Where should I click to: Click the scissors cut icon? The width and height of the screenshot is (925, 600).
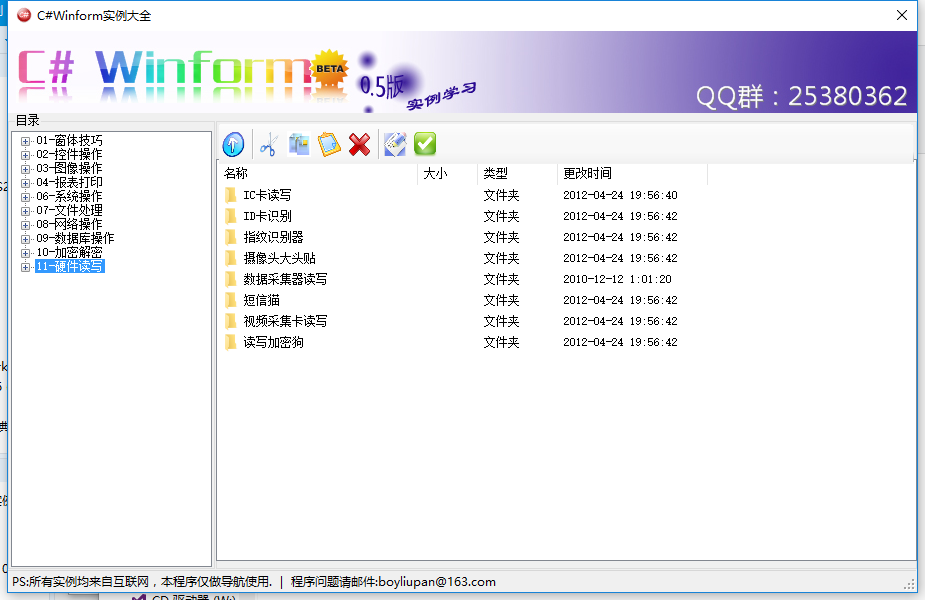click(268, 144)
